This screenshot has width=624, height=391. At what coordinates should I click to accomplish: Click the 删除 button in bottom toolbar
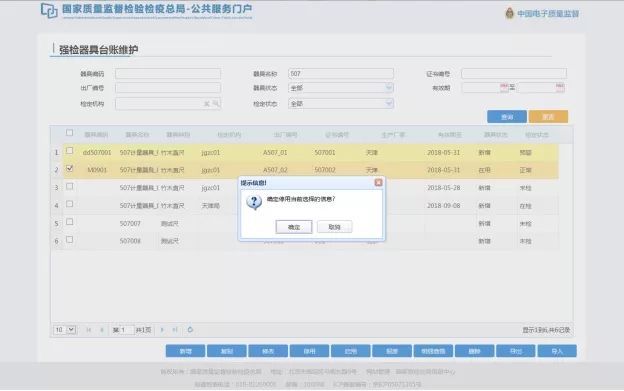[x=474, y=351]
